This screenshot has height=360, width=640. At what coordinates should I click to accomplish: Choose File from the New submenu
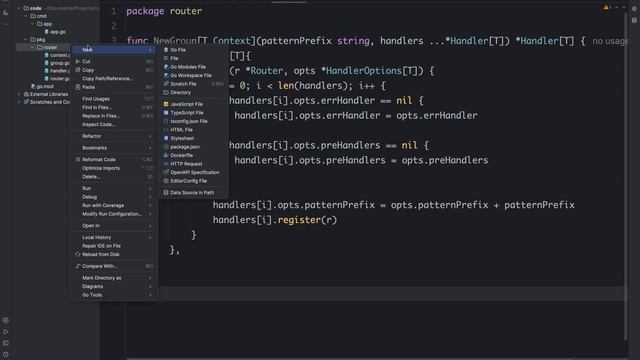tap(193, 58)
